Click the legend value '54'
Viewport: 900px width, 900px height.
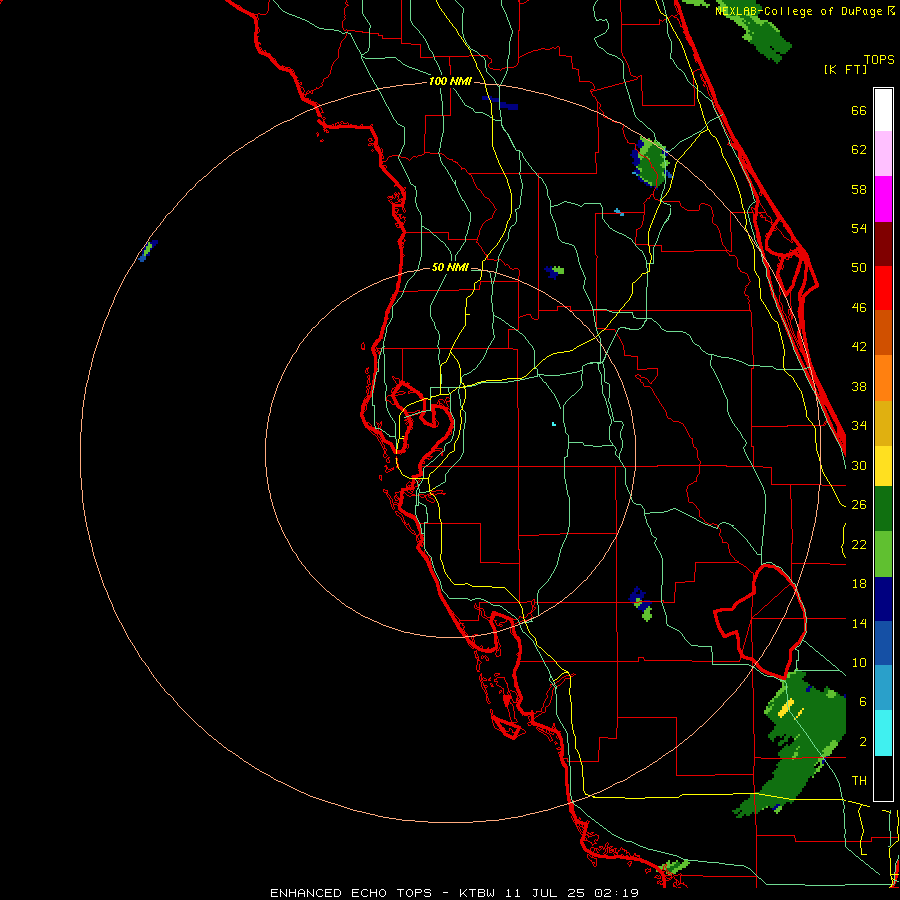[859, 228]
